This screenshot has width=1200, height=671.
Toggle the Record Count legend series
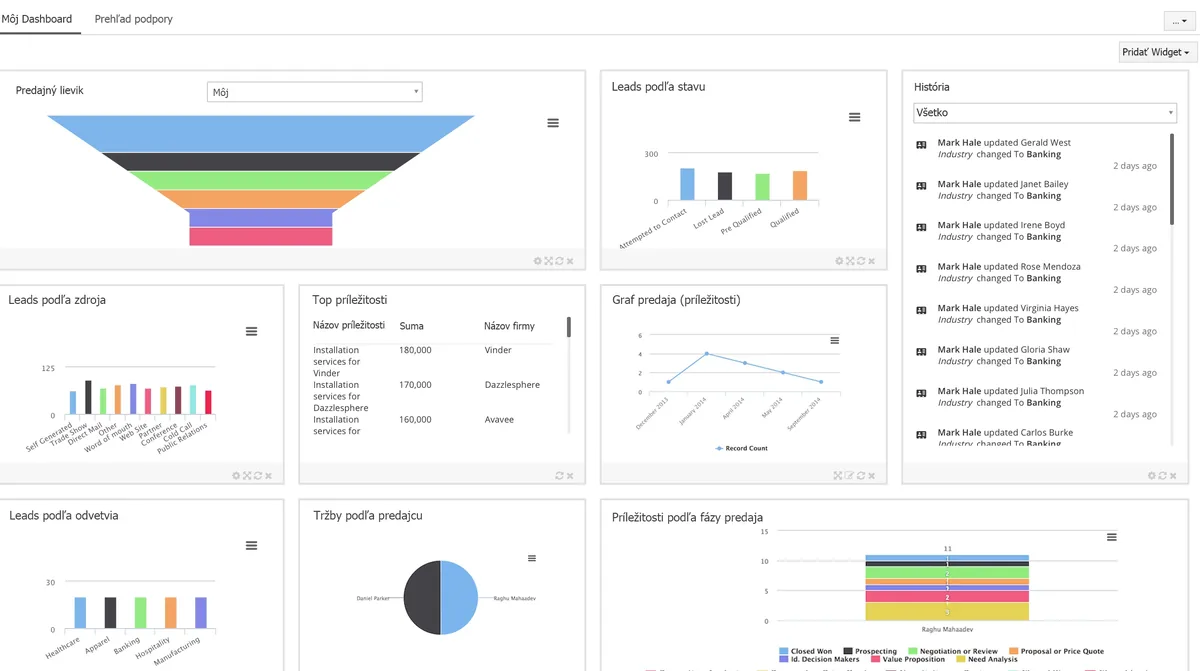click(x=741, y=448)
